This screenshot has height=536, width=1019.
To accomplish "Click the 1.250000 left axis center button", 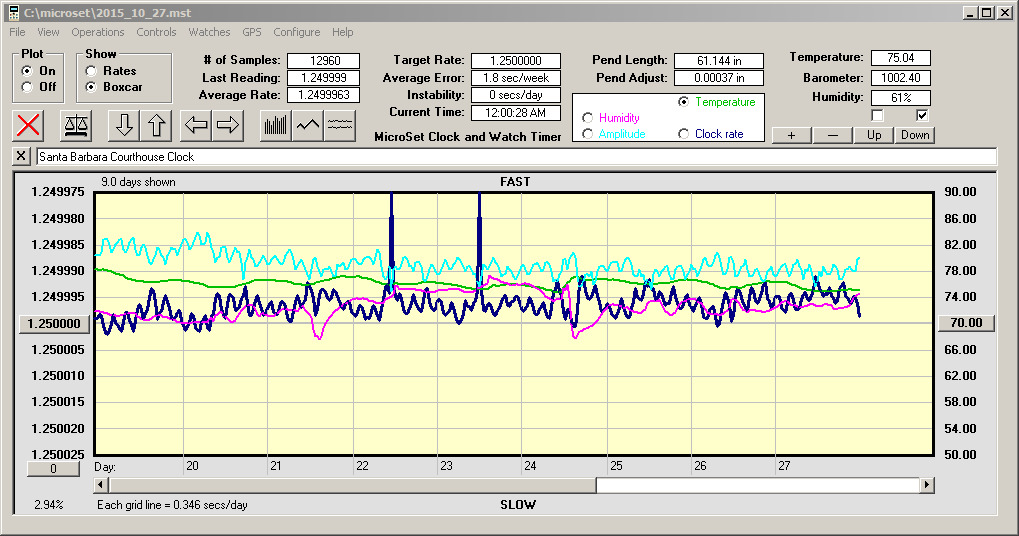I will point(55,324).
